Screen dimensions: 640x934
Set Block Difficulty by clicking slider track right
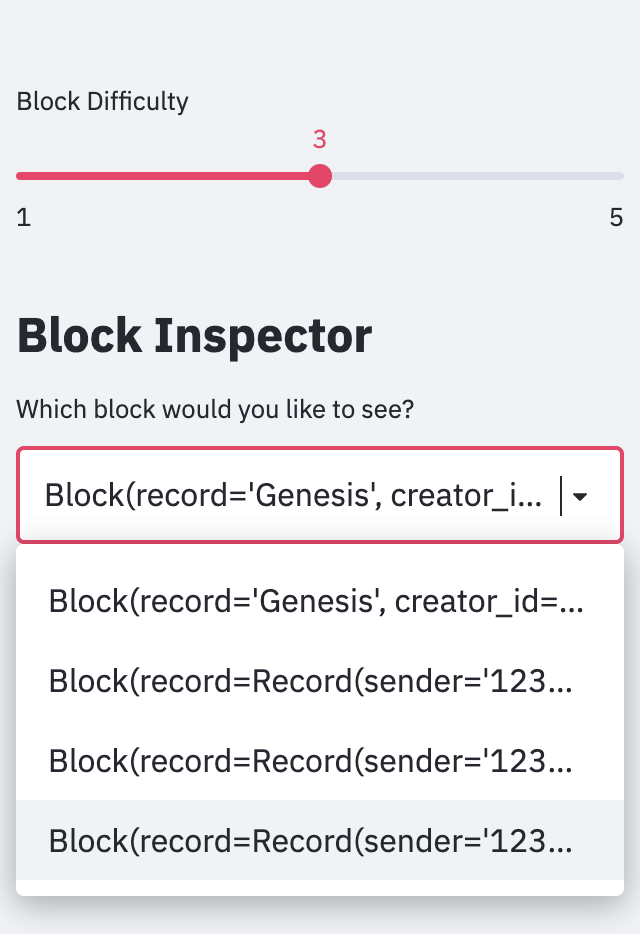point(470,176)
